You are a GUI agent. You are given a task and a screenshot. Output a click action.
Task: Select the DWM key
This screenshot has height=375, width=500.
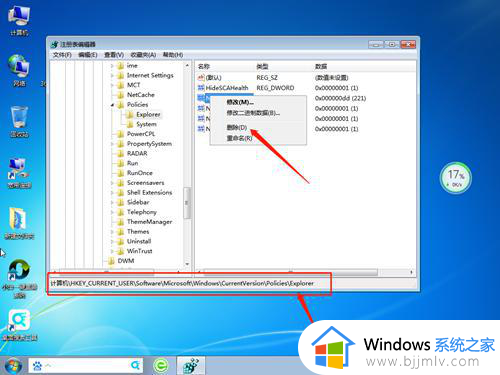click(x=126, y=261)
